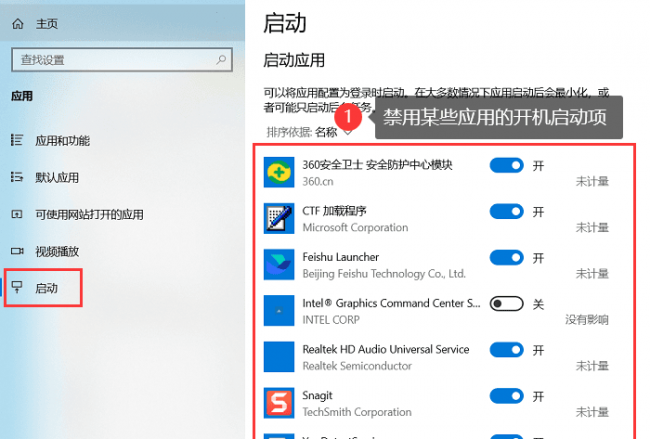650x439 pixels.
Task: Click the Snagit name text
Action: [x=317, y=396]
